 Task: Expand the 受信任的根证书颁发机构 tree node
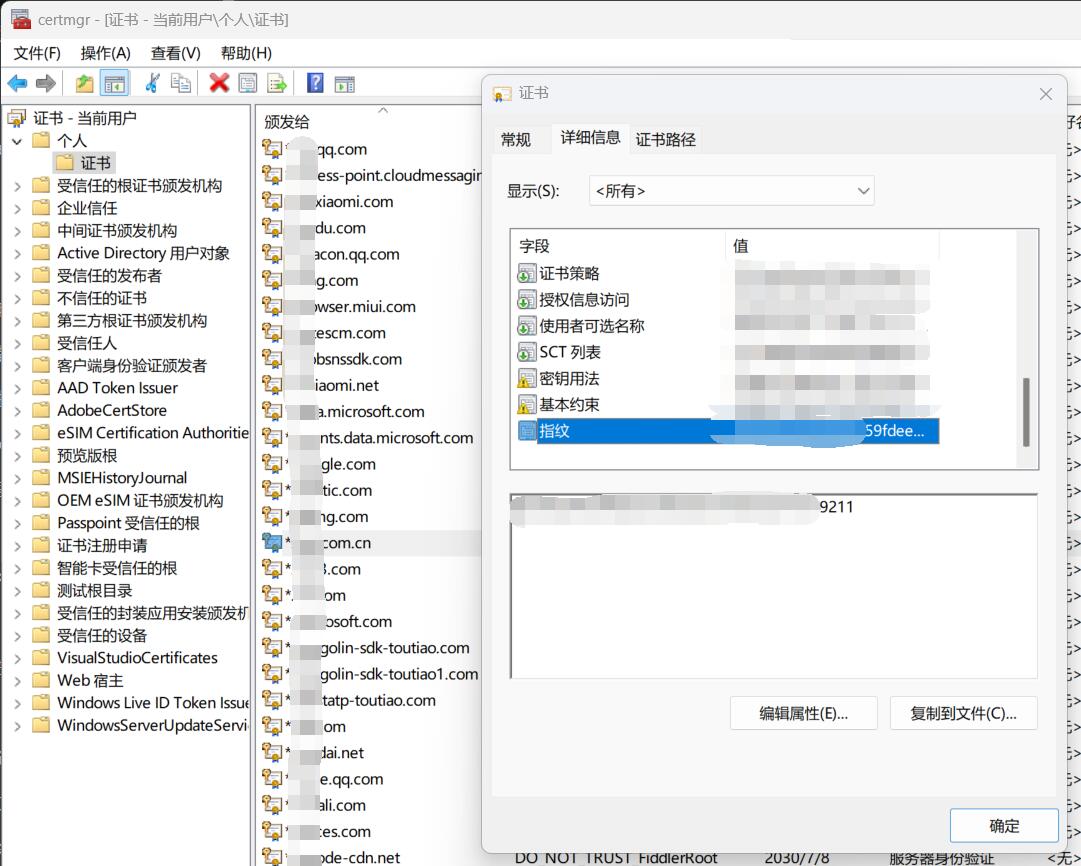coord(18,186)
